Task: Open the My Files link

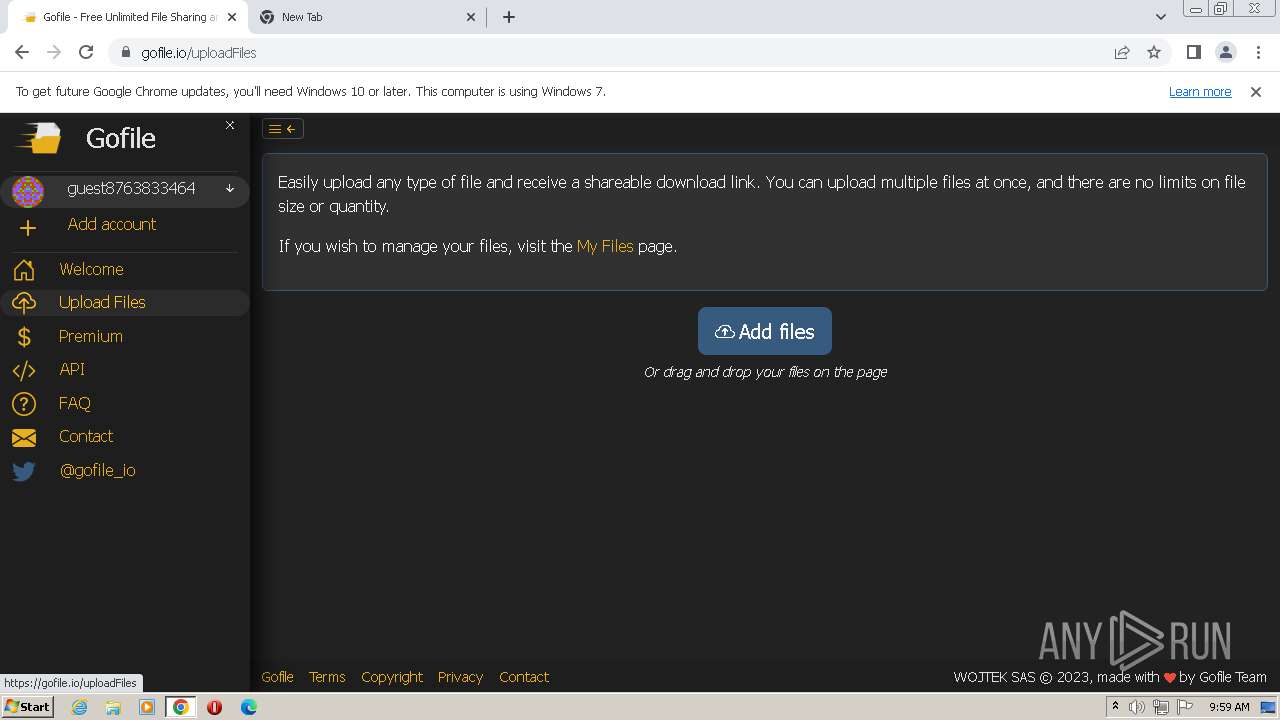Action: coord(605,246)
